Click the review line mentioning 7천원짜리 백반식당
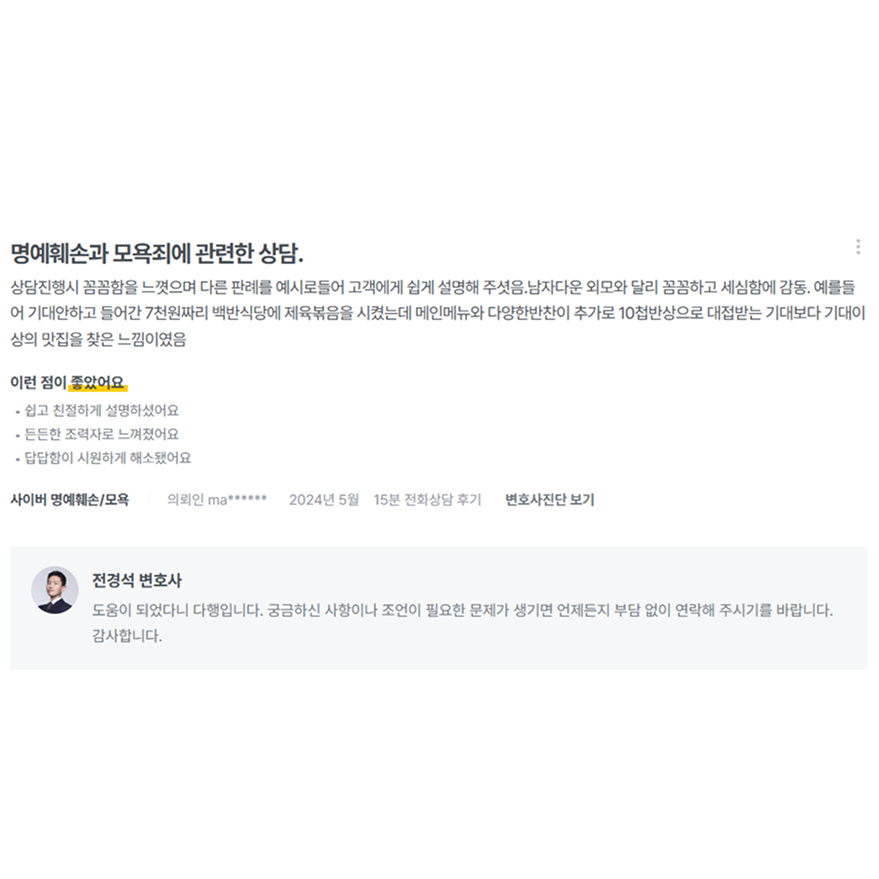The width and height of the screenshot is (879, 879). click(x=438, y=312)
